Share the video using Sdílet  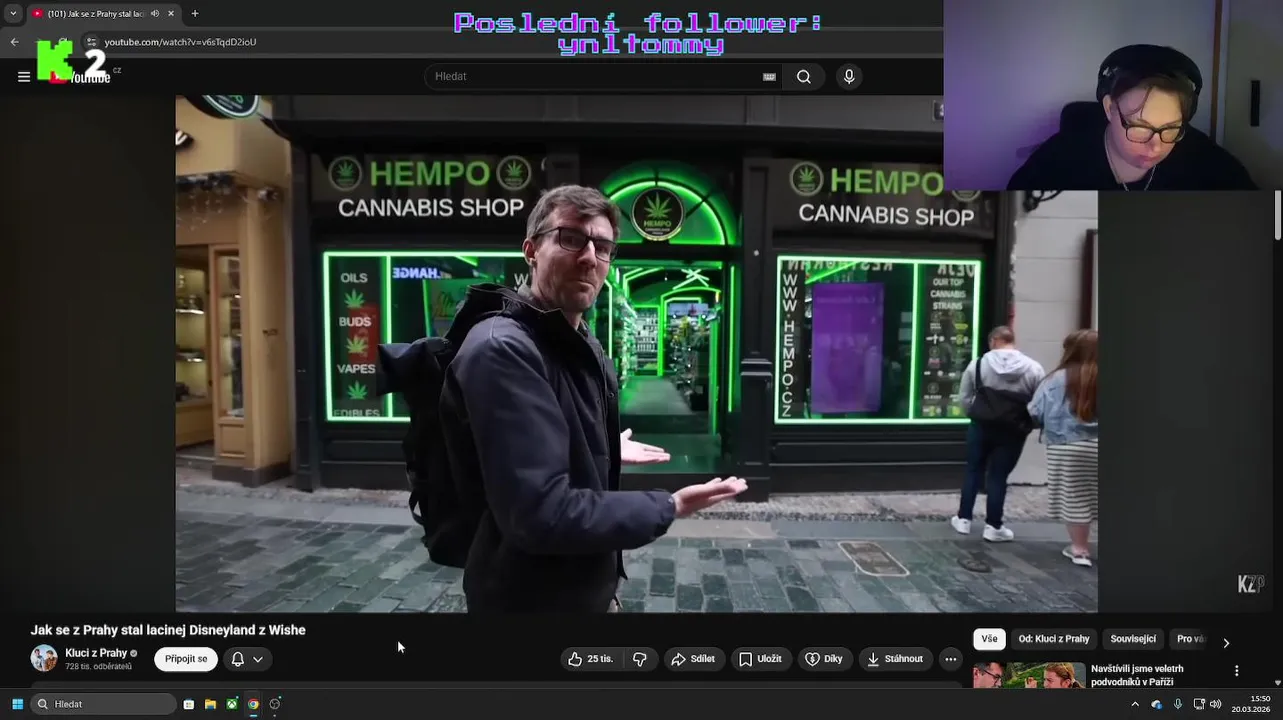(693, 659)
